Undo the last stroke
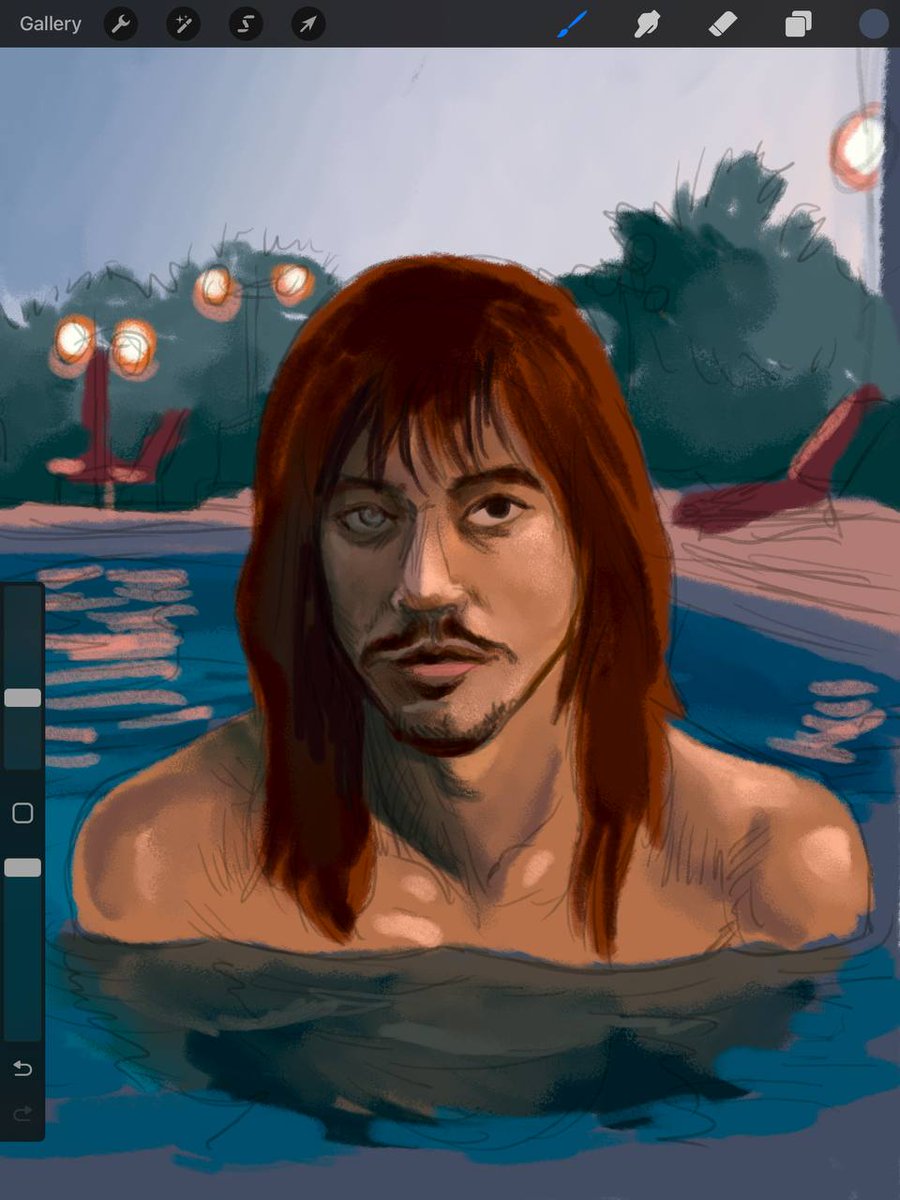The height and width of the screenshot is (1200, 900). [22, 1069]
